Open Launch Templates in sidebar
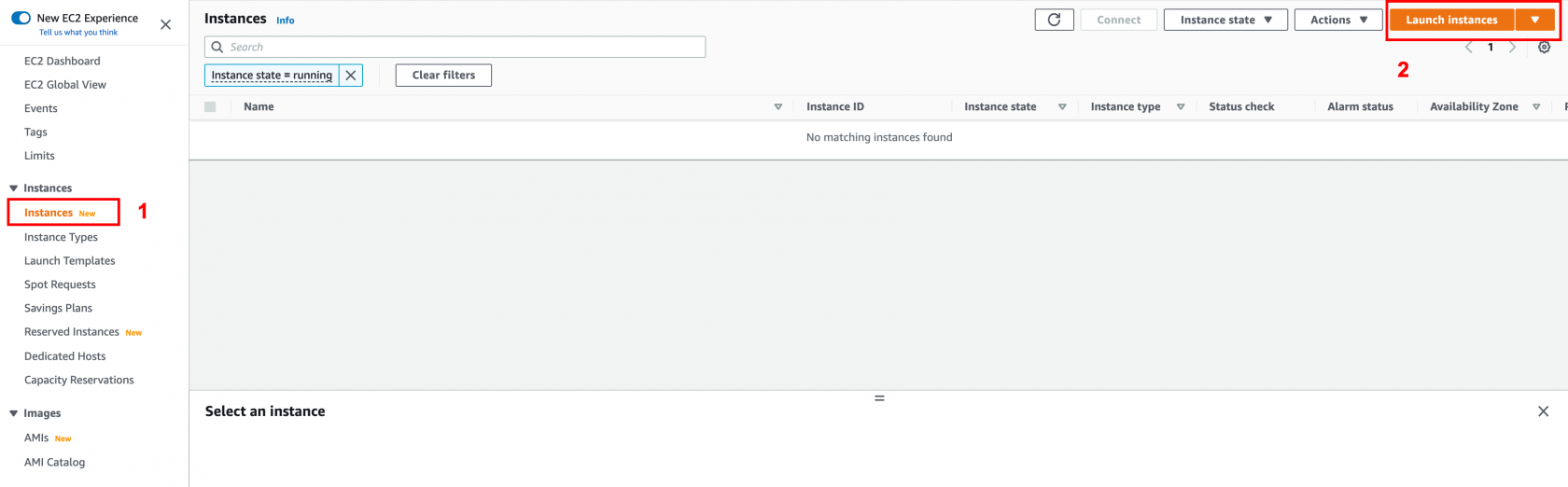 (70, 261)
